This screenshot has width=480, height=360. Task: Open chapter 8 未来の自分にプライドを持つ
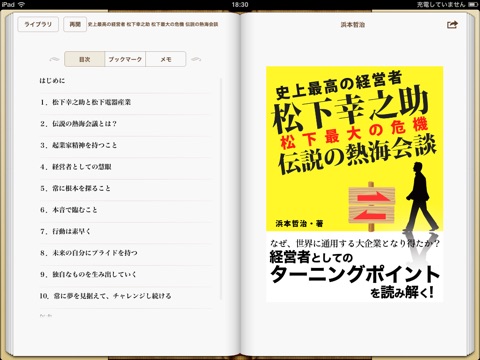(x=126, y=253)
